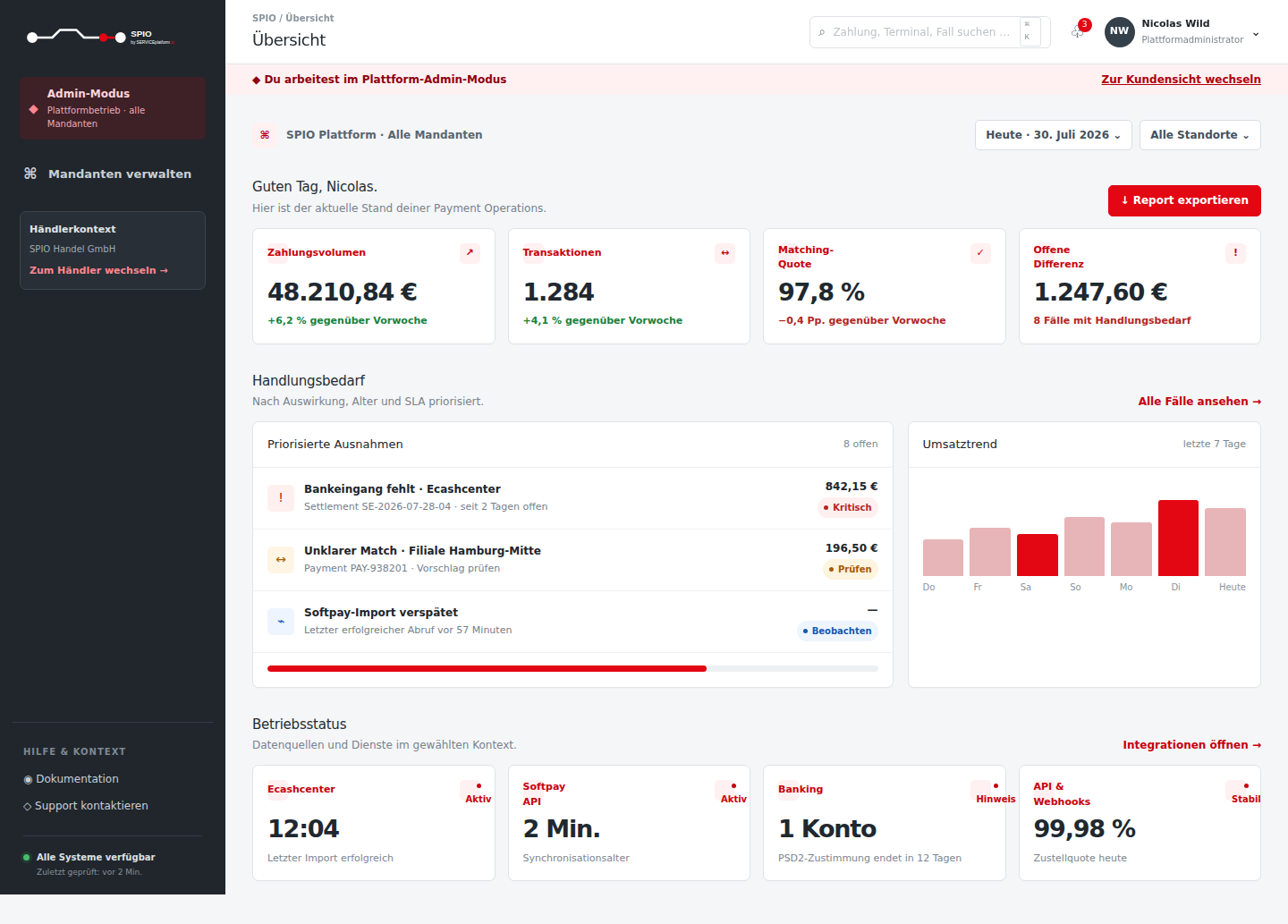
Task: Click the Zahlungsvolumen trend arrow icon
Action: click(x=470, y=253)
